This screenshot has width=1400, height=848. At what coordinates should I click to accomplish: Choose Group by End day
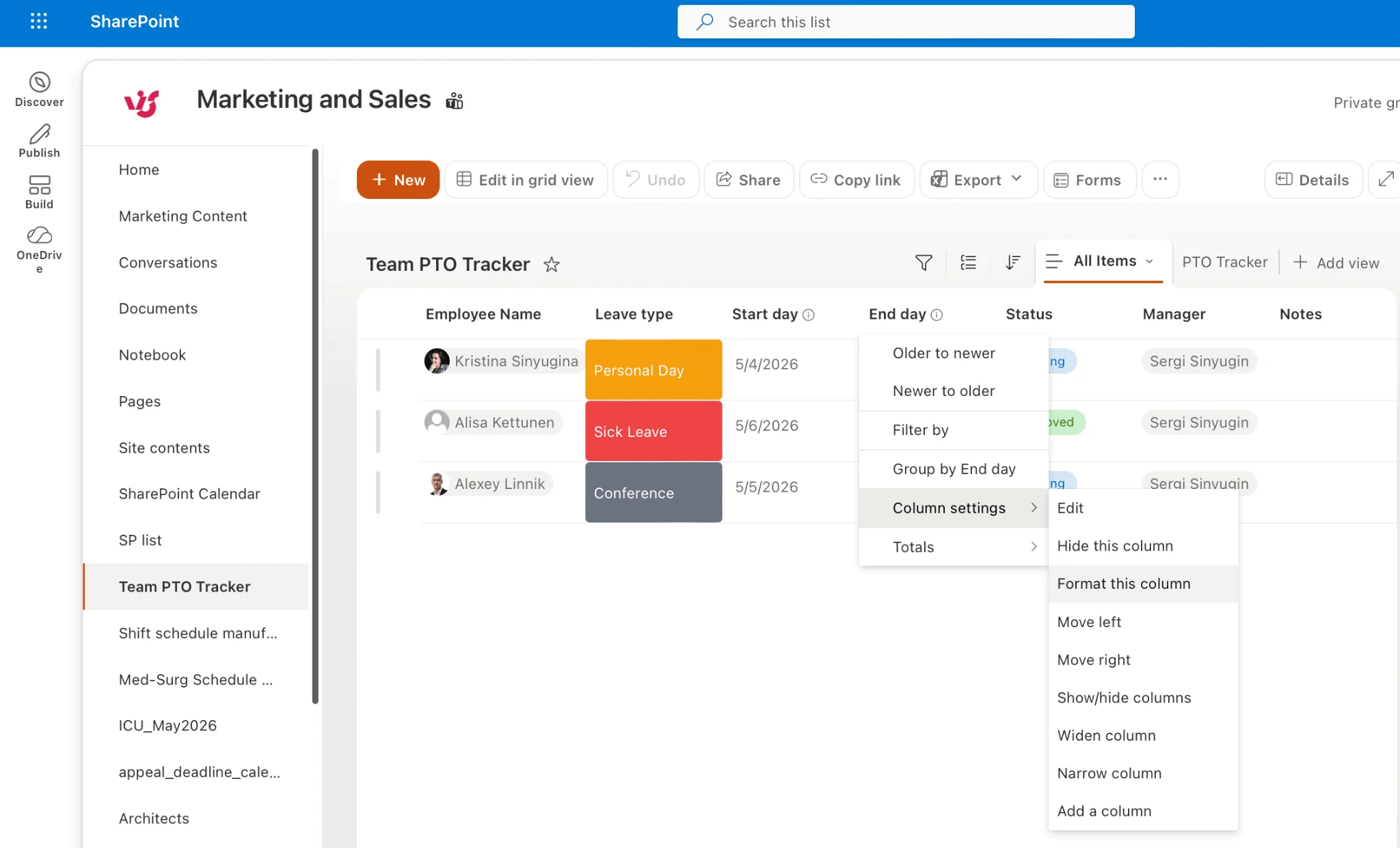click(954, 469)
